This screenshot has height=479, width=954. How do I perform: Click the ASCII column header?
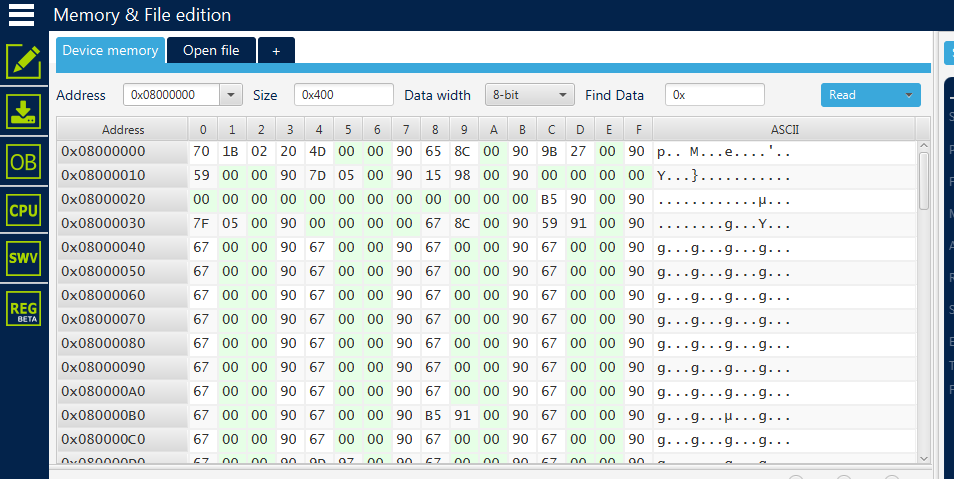784,130
